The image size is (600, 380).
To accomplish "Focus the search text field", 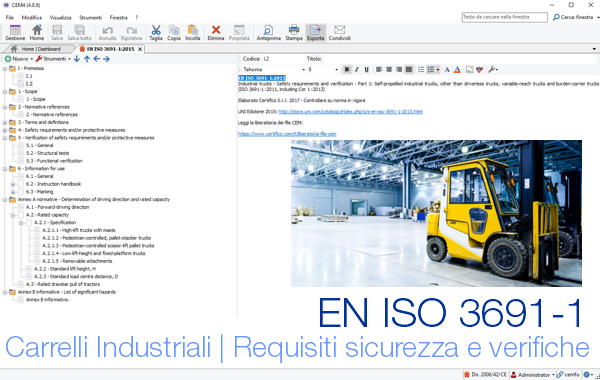I will [504, 17].
